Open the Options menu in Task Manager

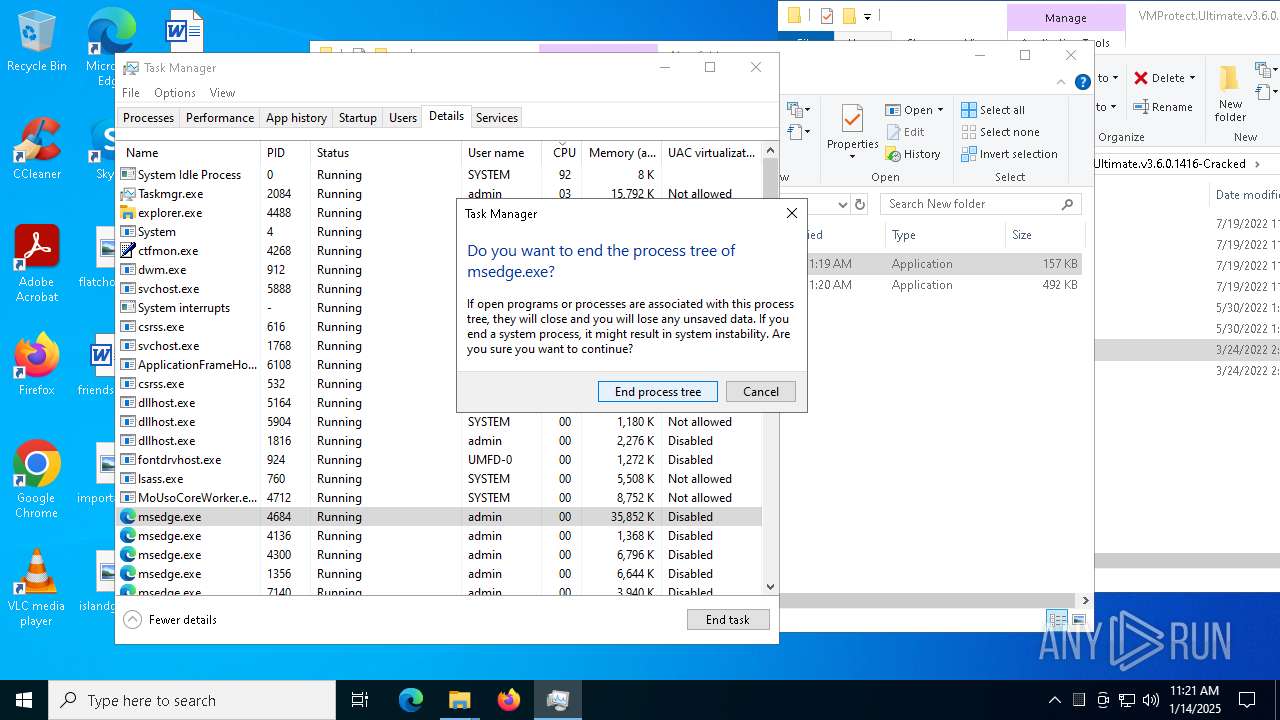click(175, 93)
